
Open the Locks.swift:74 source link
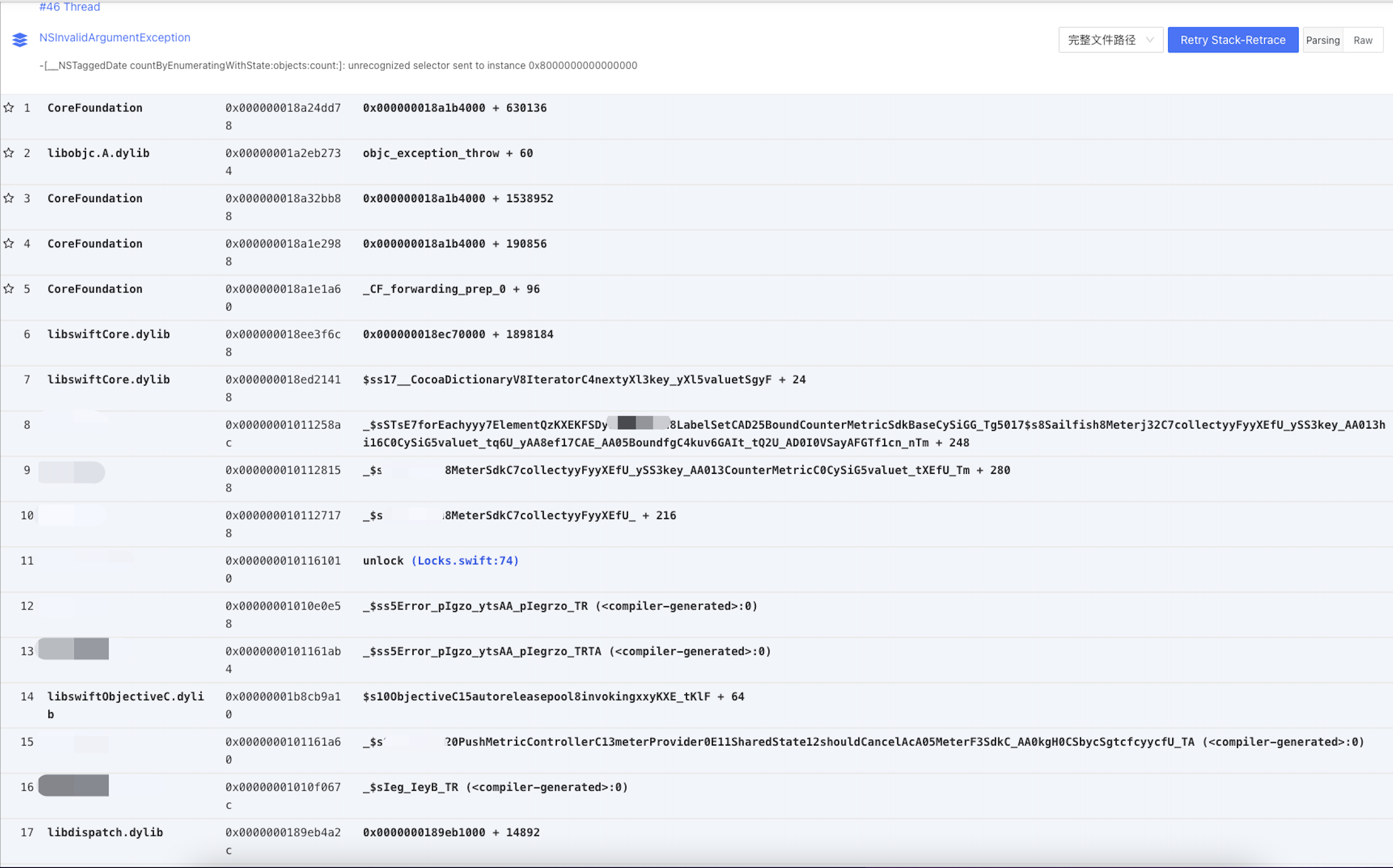point(466,560)
